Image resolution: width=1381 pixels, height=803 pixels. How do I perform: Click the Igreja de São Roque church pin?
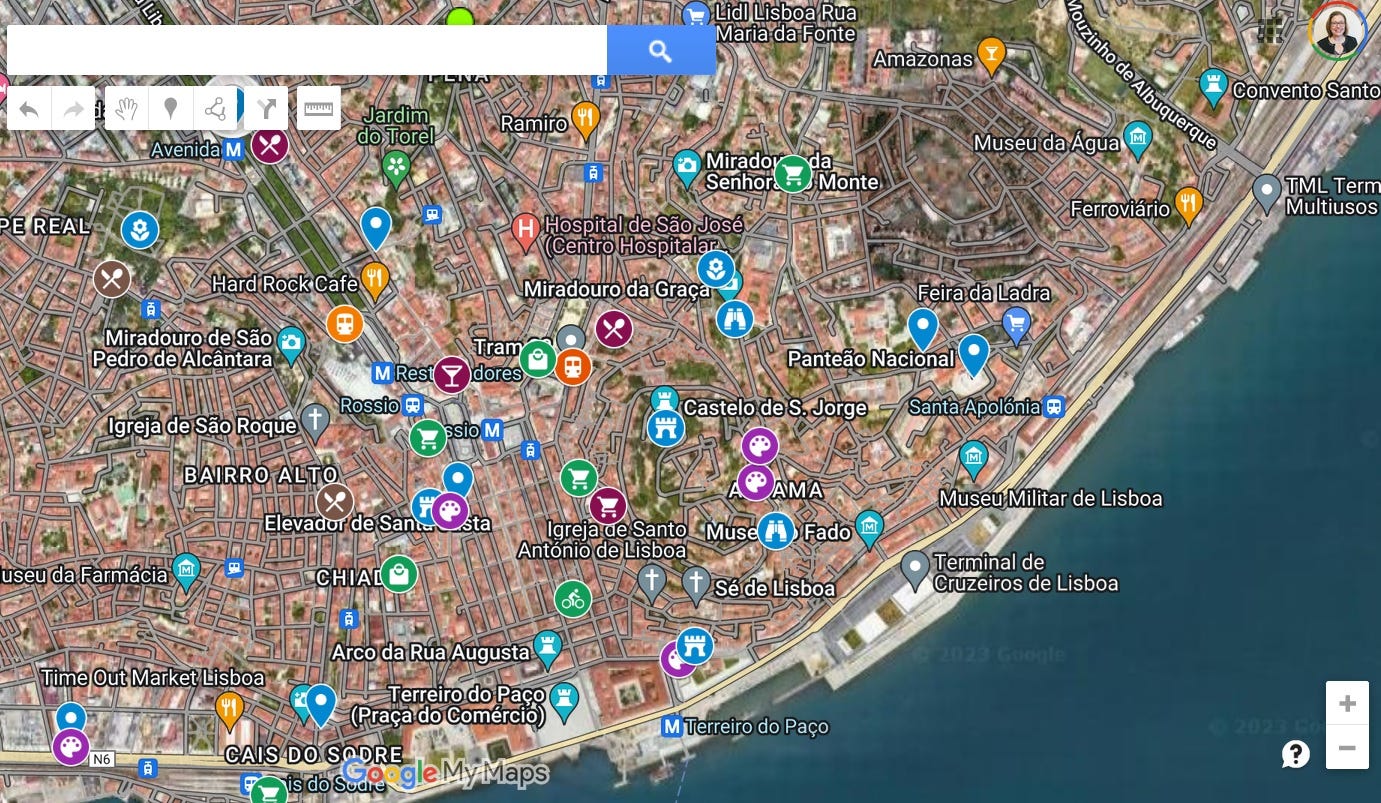click(x=315, y=421)
